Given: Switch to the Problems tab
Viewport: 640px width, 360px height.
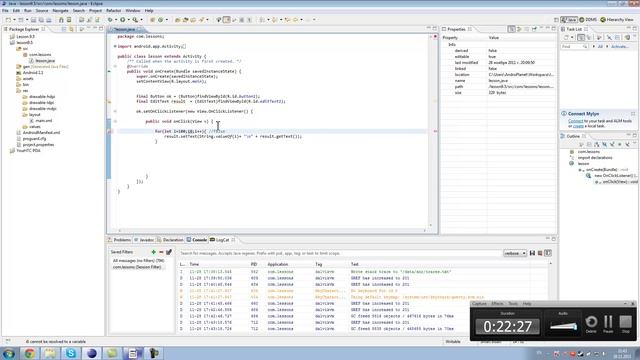Looking at the screenshot, I should tap(119, 240).
